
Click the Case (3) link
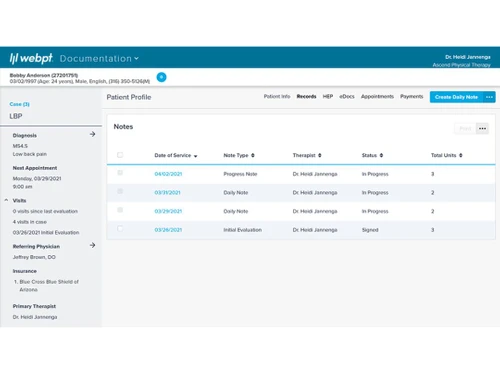[x=19, y=104]
